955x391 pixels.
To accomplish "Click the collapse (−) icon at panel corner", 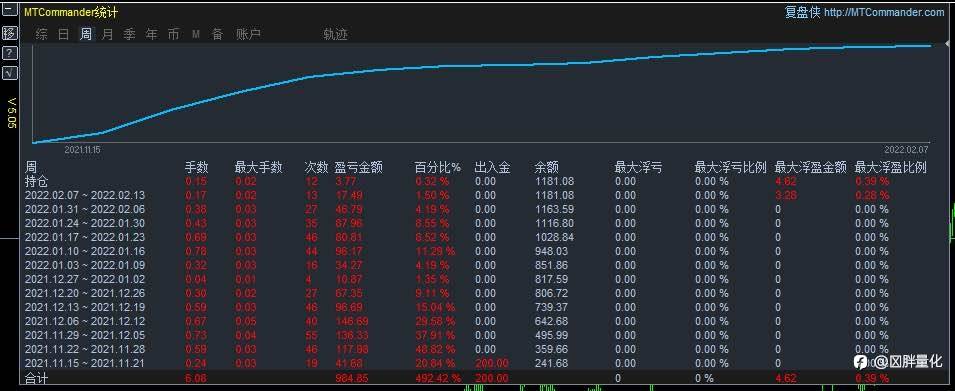I will [10, 11].
